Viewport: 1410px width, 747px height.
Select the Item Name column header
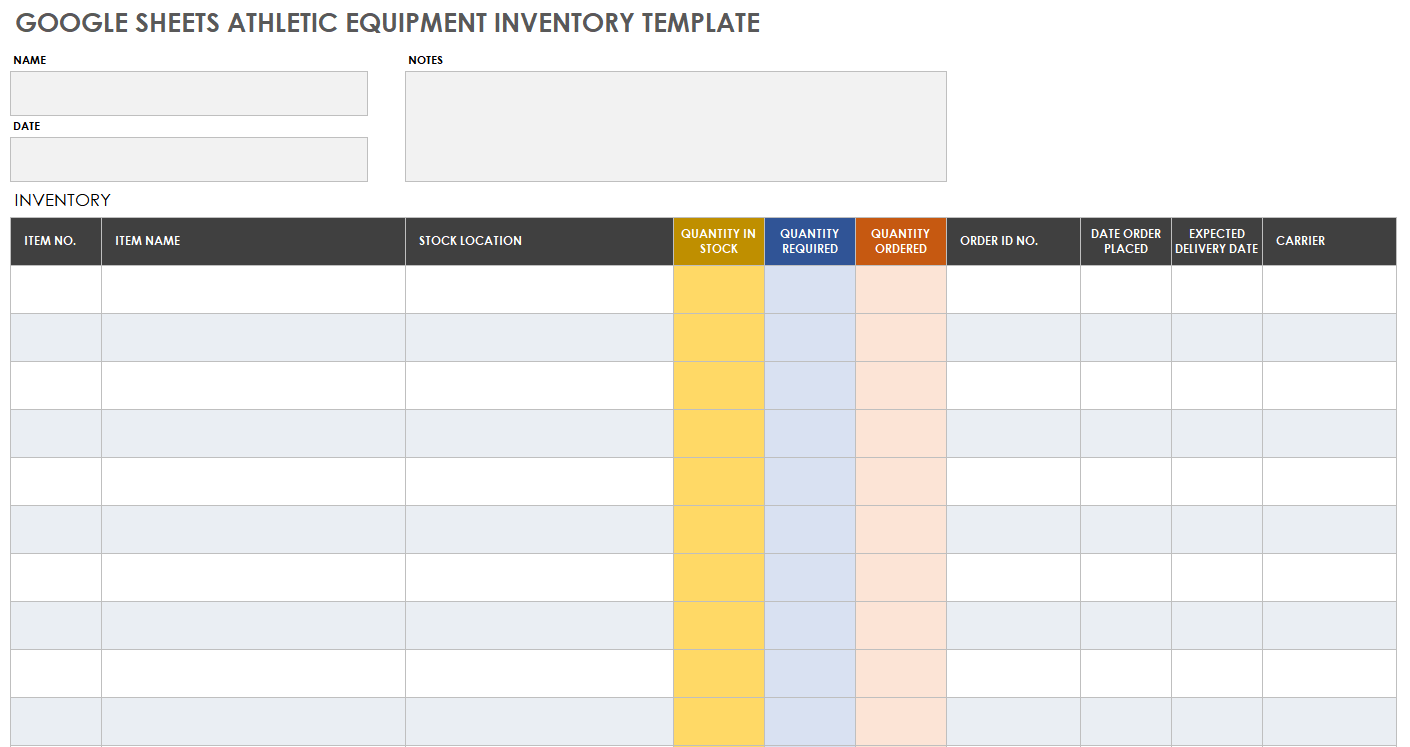(x=253, y=241)
